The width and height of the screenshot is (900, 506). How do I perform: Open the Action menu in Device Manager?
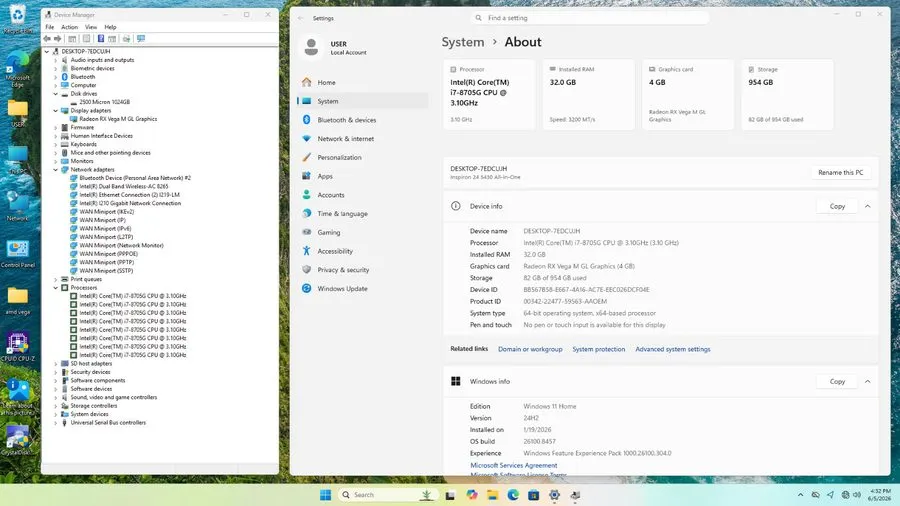point(69,27)
